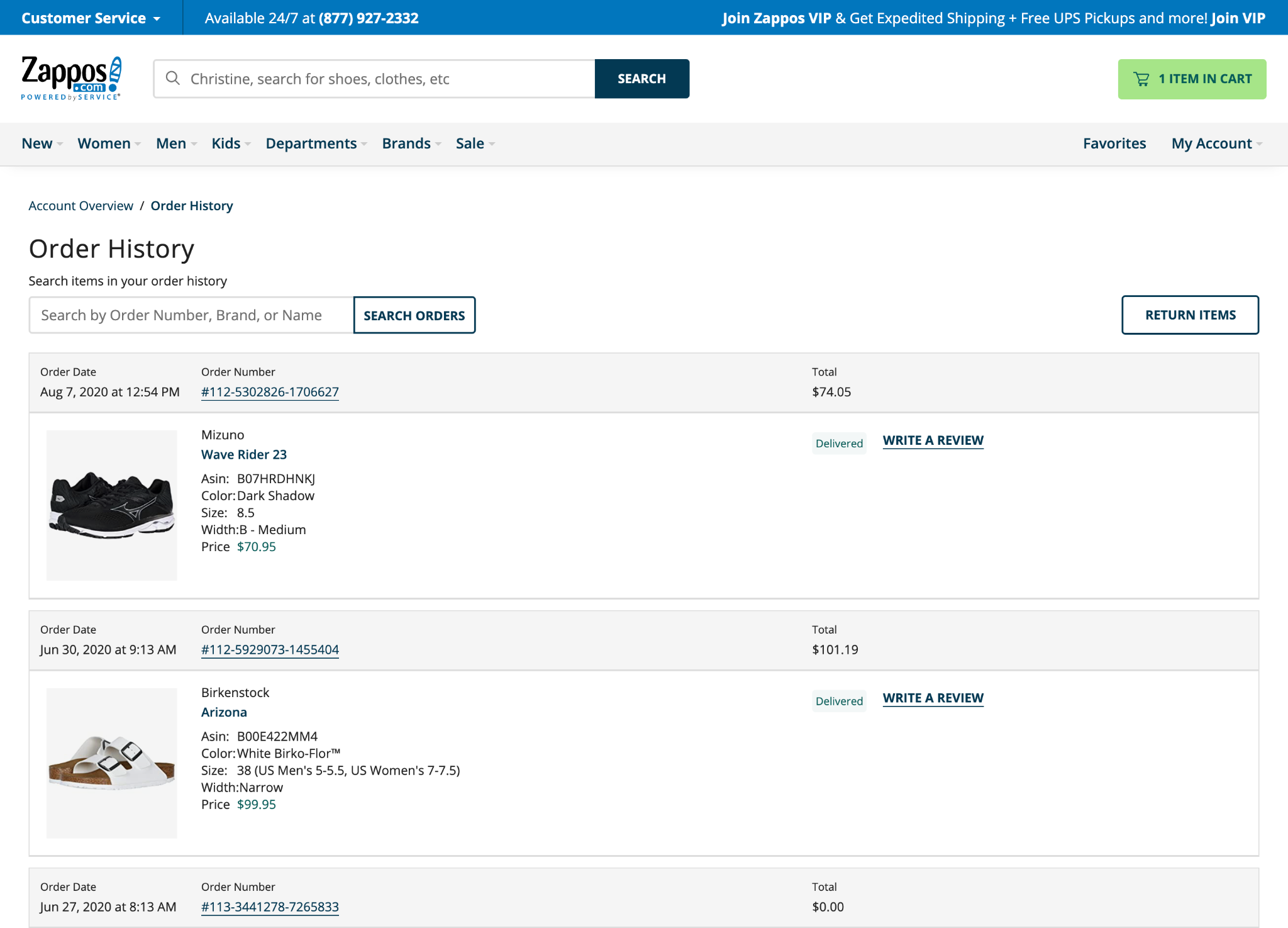Open the Birkenstock Arizona product page
Viewport: 1288px width, 928px height.
(223, 712)
